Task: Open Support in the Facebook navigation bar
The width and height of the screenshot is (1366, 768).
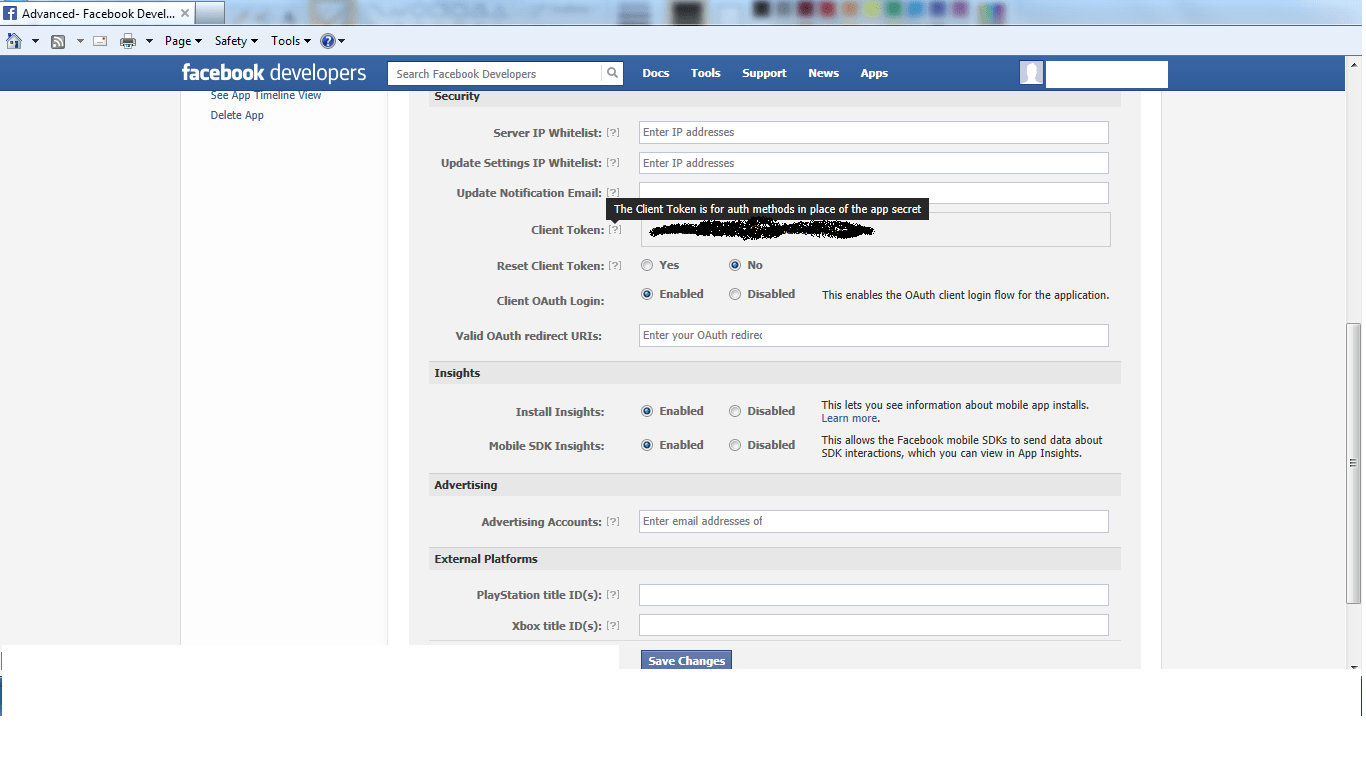Action: coord(764,73)
